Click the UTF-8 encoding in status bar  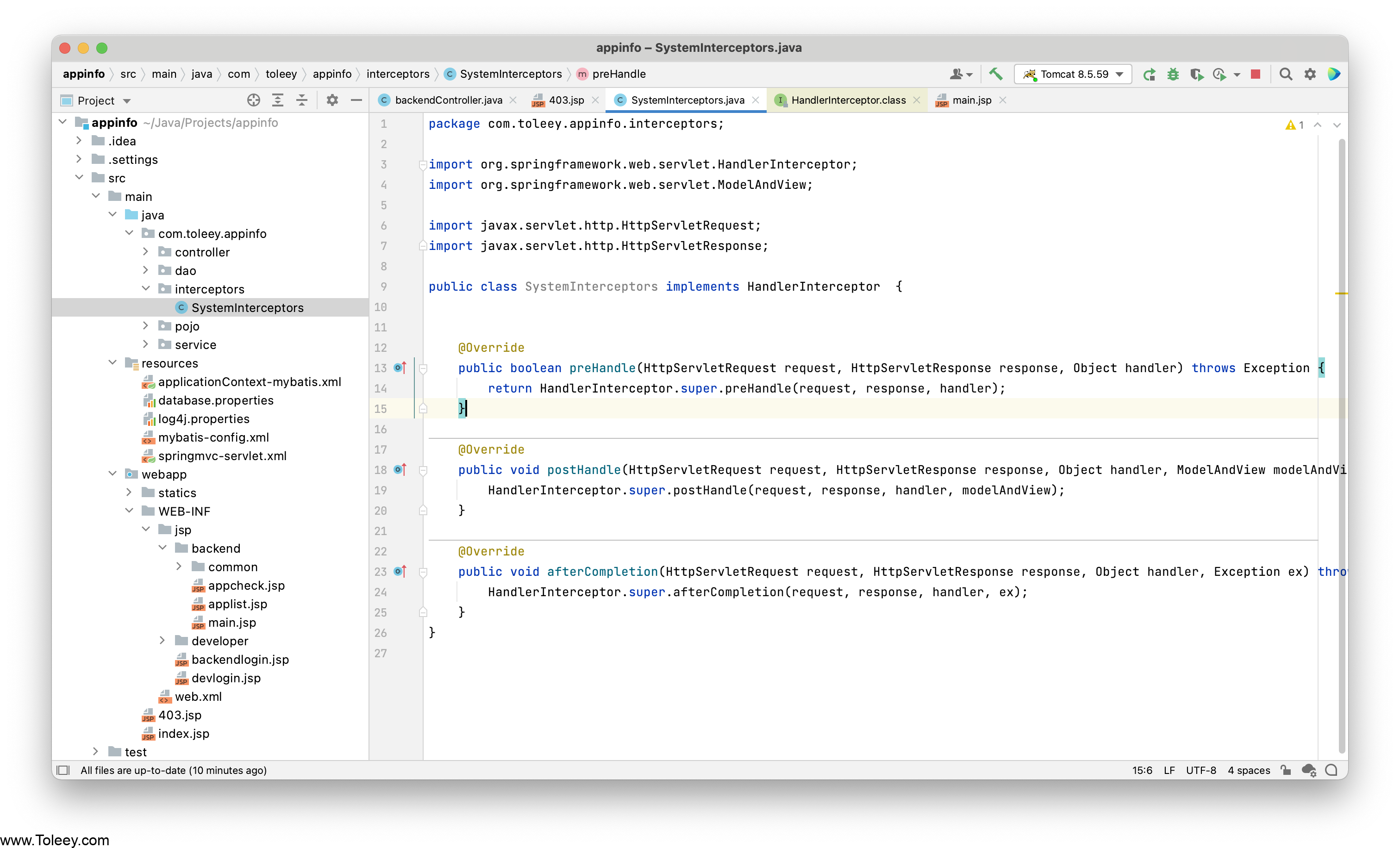pos(1200,770)
